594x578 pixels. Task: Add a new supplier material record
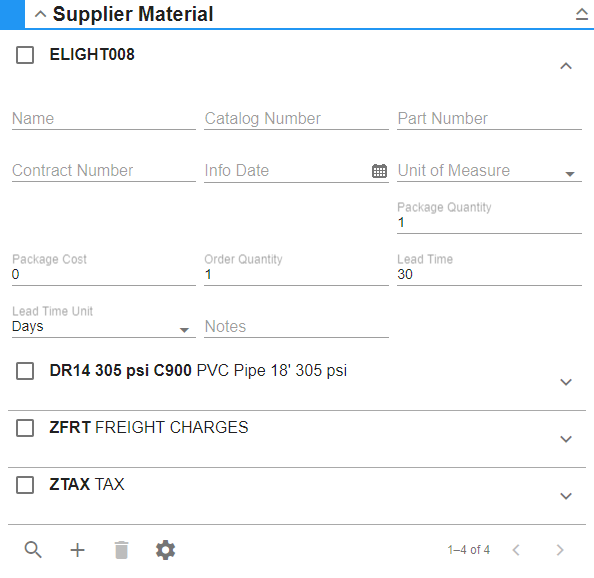pyautogui.click(x=77, y=550)
